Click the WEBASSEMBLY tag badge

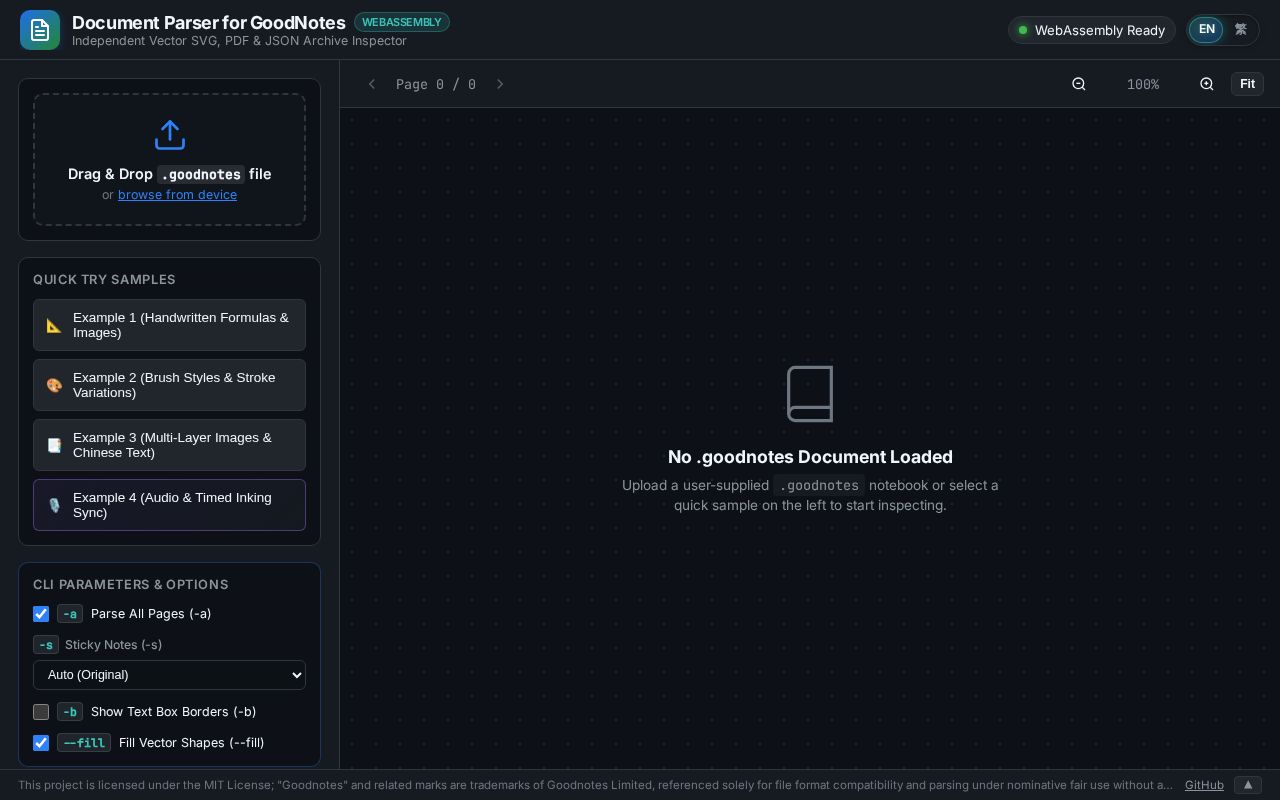[x=402, y=22]
